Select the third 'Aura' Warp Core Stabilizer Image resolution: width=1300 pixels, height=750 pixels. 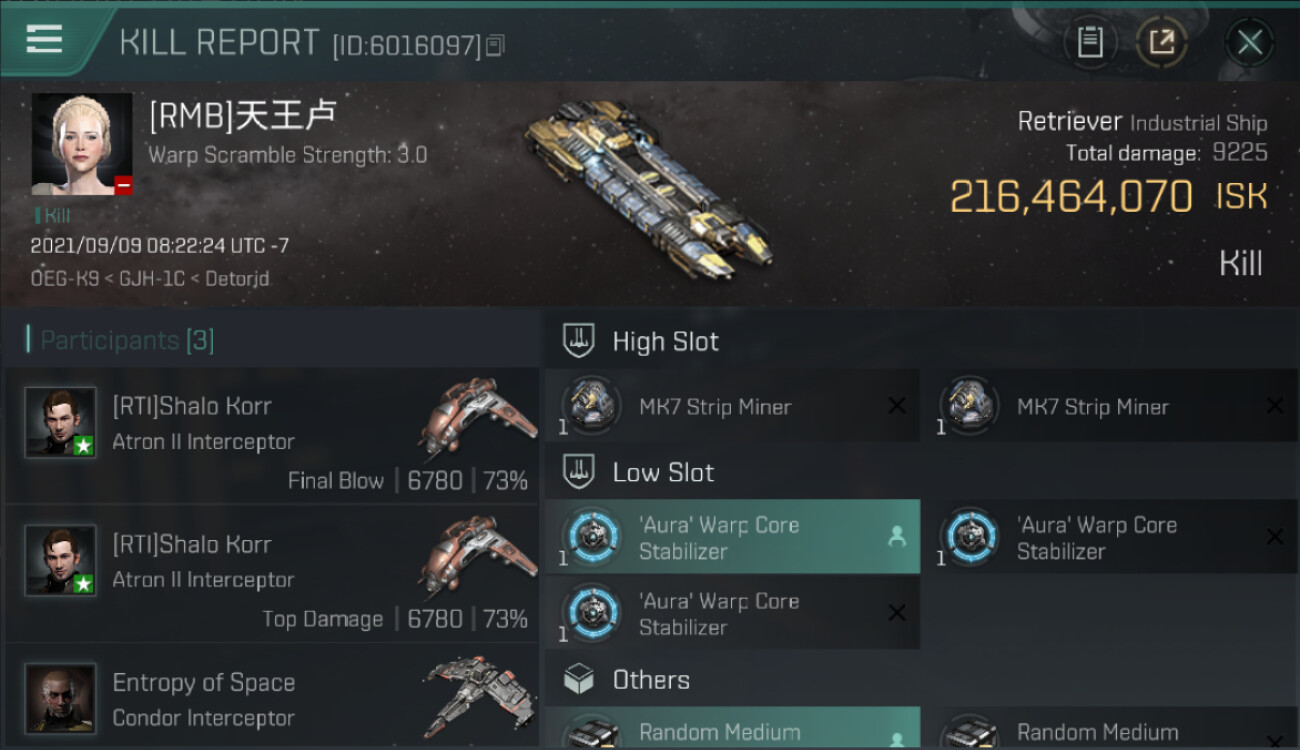coord(733,613)
